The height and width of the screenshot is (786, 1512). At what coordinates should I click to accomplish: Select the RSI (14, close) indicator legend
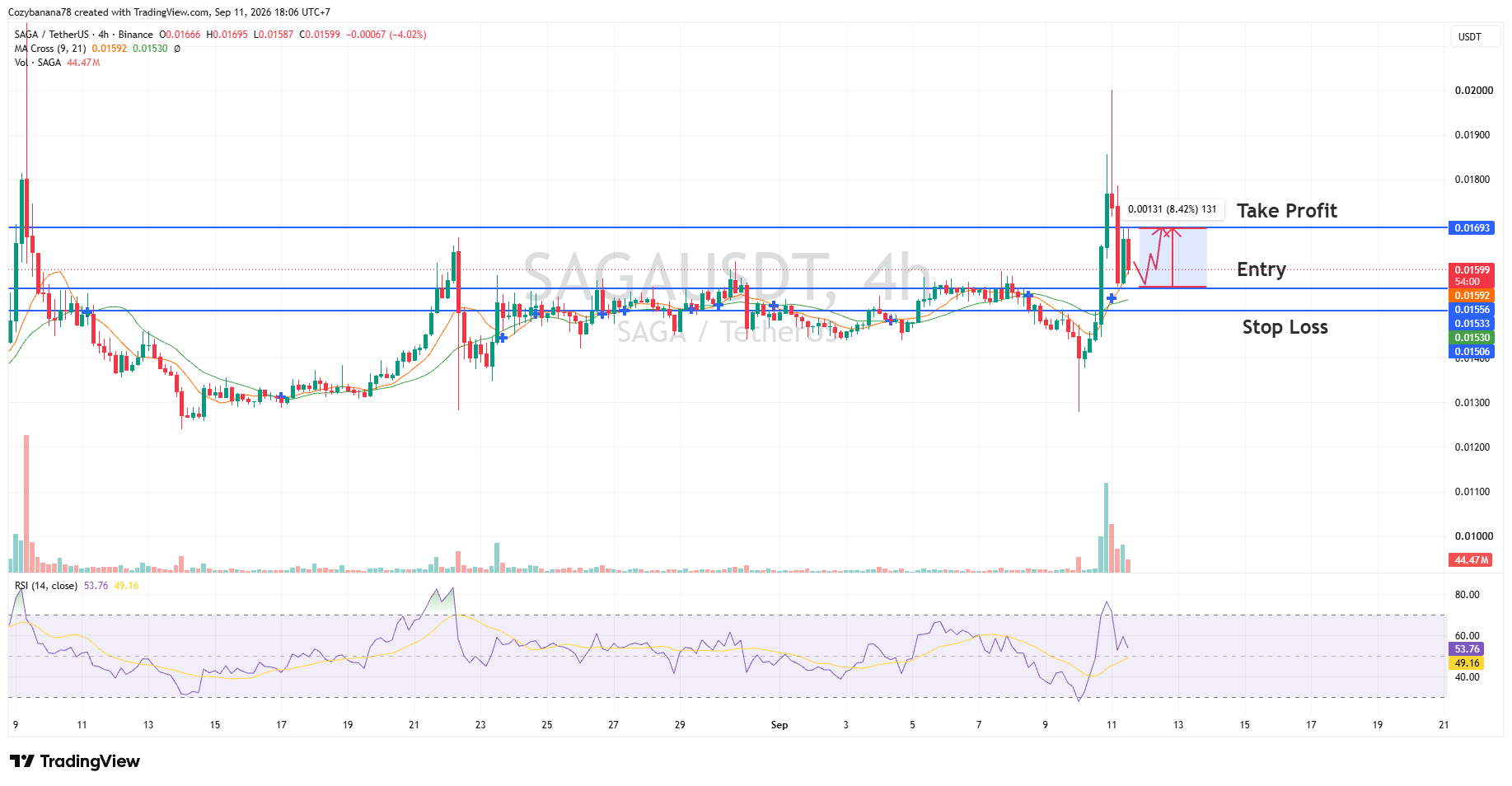[46, 586]
